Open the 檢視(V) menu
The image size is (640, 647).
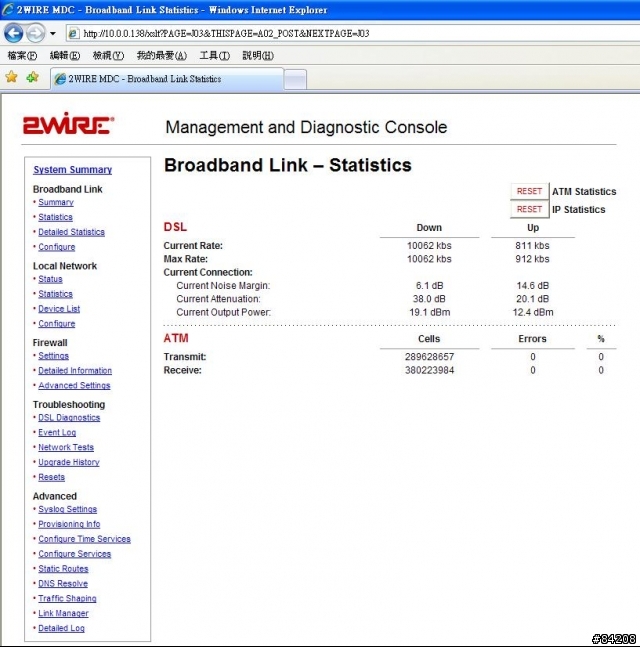tap(108, 55)
